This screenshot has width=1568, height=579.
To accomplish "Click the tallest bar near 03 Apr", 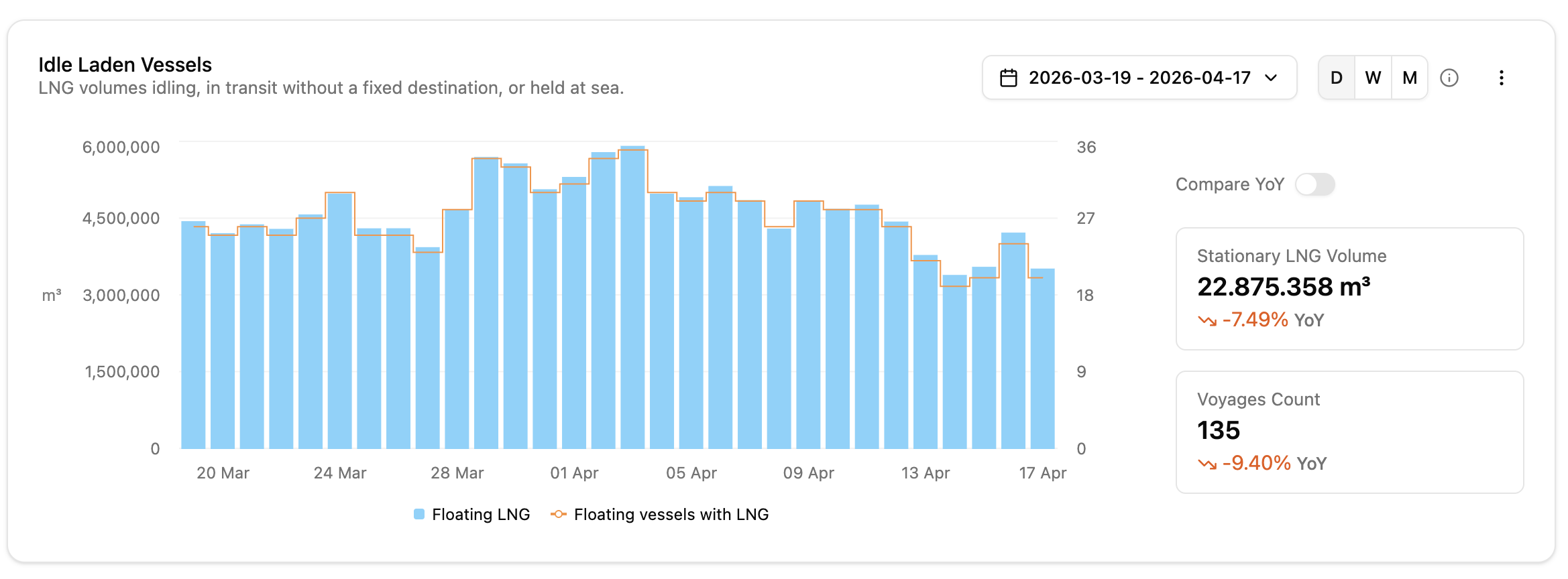I will tap(632, 298).
